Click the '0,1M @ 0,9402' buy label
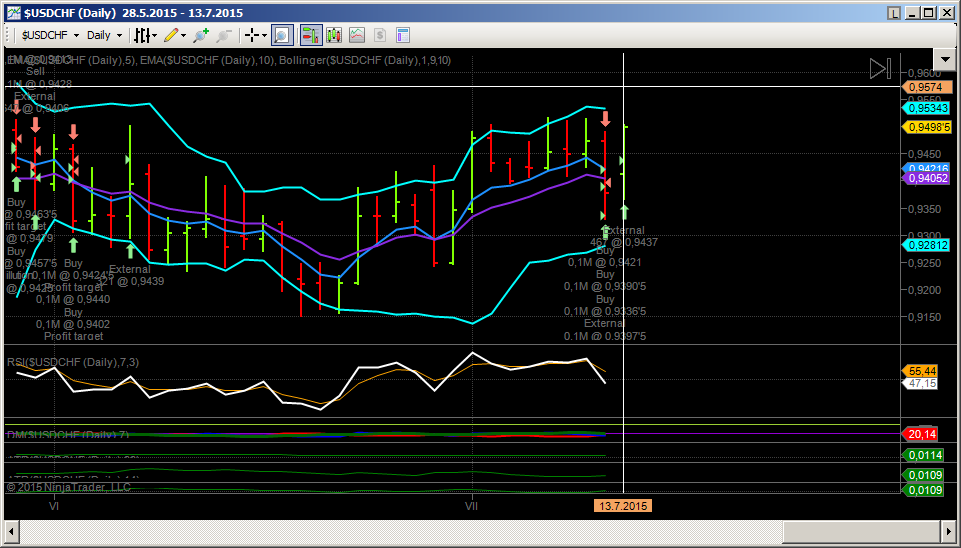 coord(73,324)
